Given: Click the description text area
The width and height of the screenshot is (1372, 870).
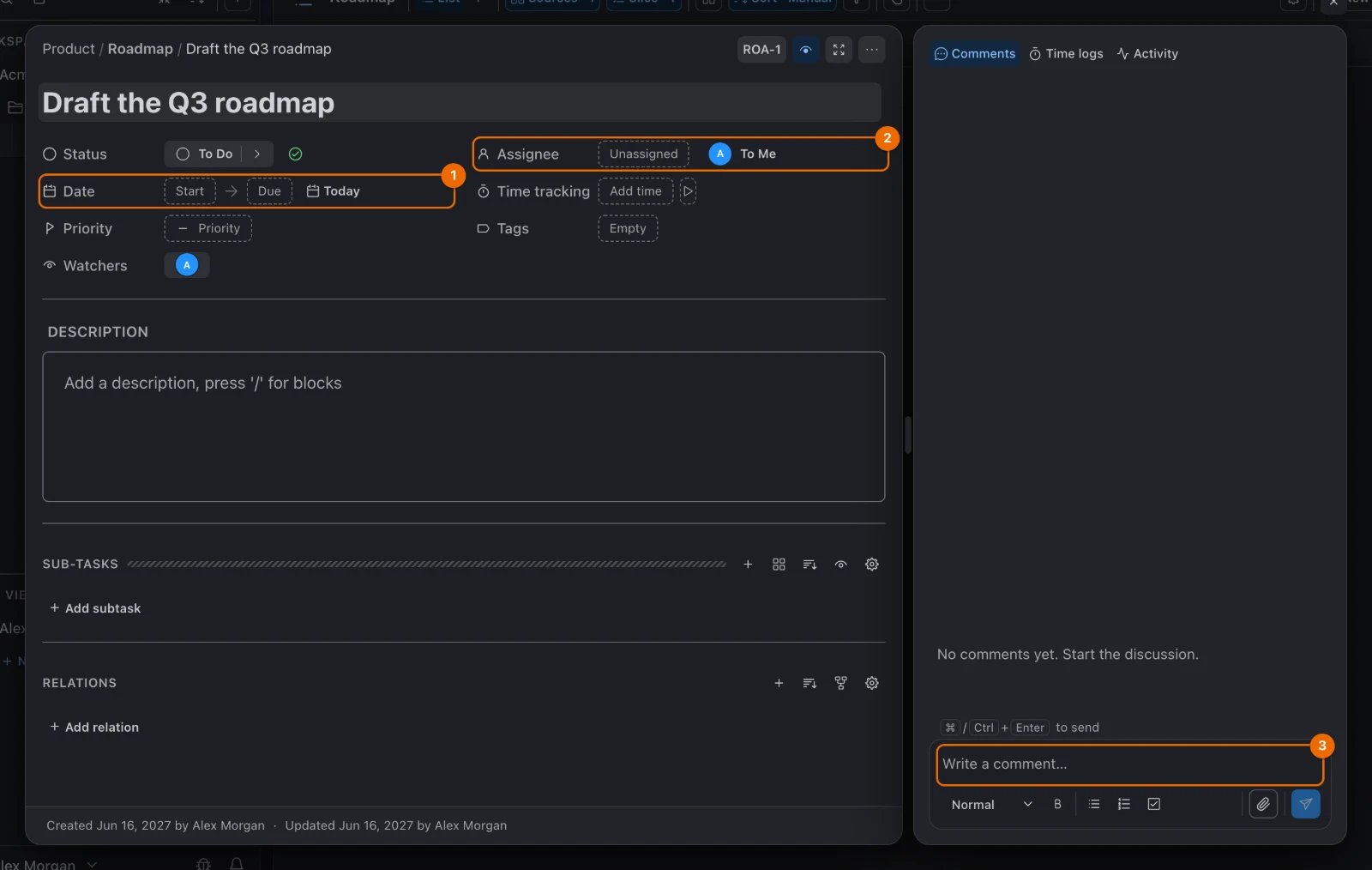Looking at the screenshot, I should (464, 426).
